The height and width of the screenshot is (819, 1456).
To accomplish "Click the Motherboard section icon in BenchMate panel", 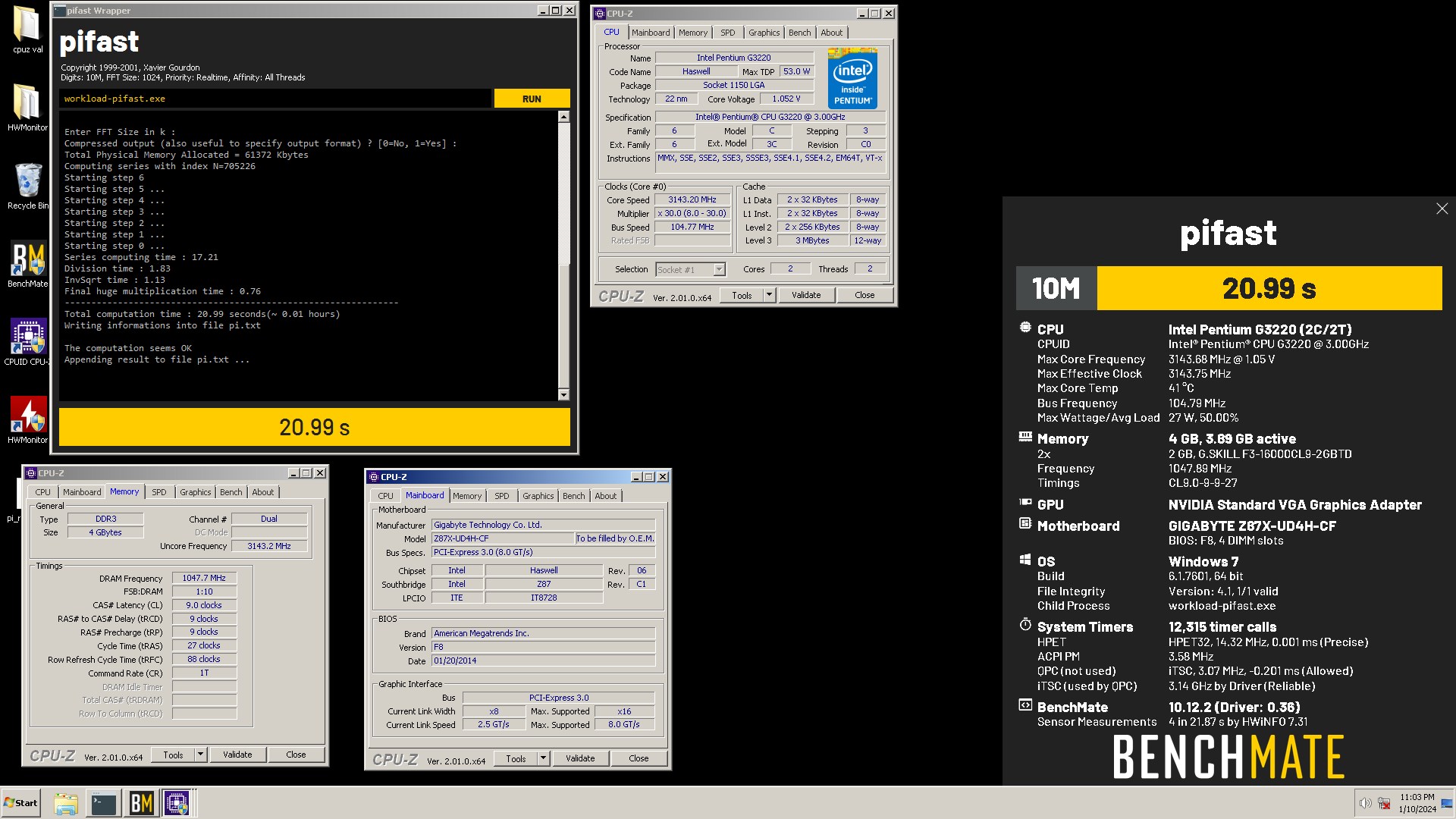I will [1025, 523].
